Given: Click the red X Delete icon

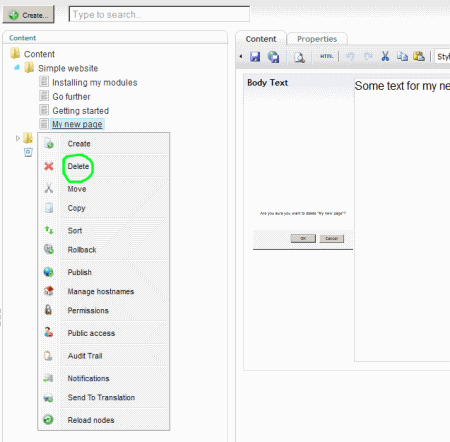Looking at the screenshot, I should [49, 166].
